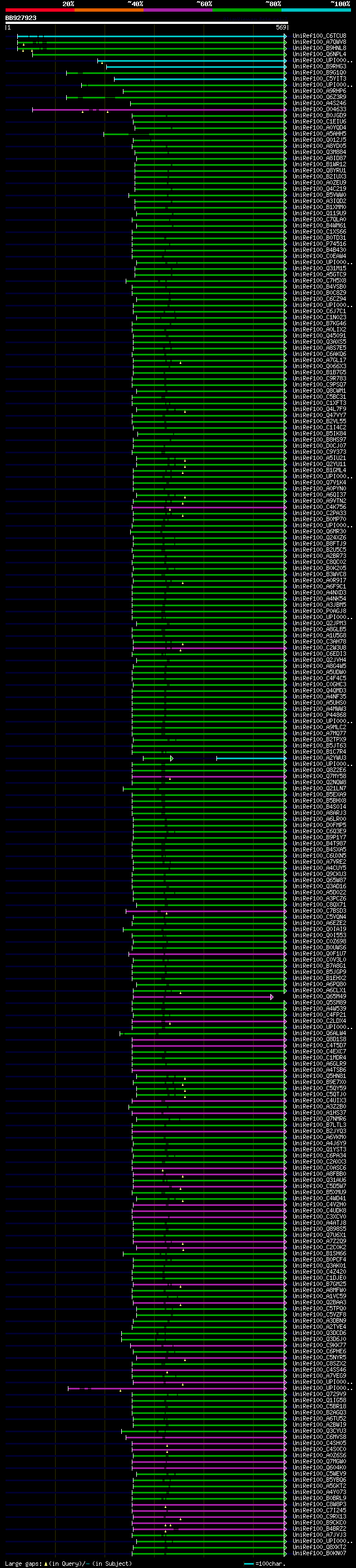The image size is (356, 1568).
Task: Select the UniRef100_Q4C219 label
Action: click(x=319, y=189)
